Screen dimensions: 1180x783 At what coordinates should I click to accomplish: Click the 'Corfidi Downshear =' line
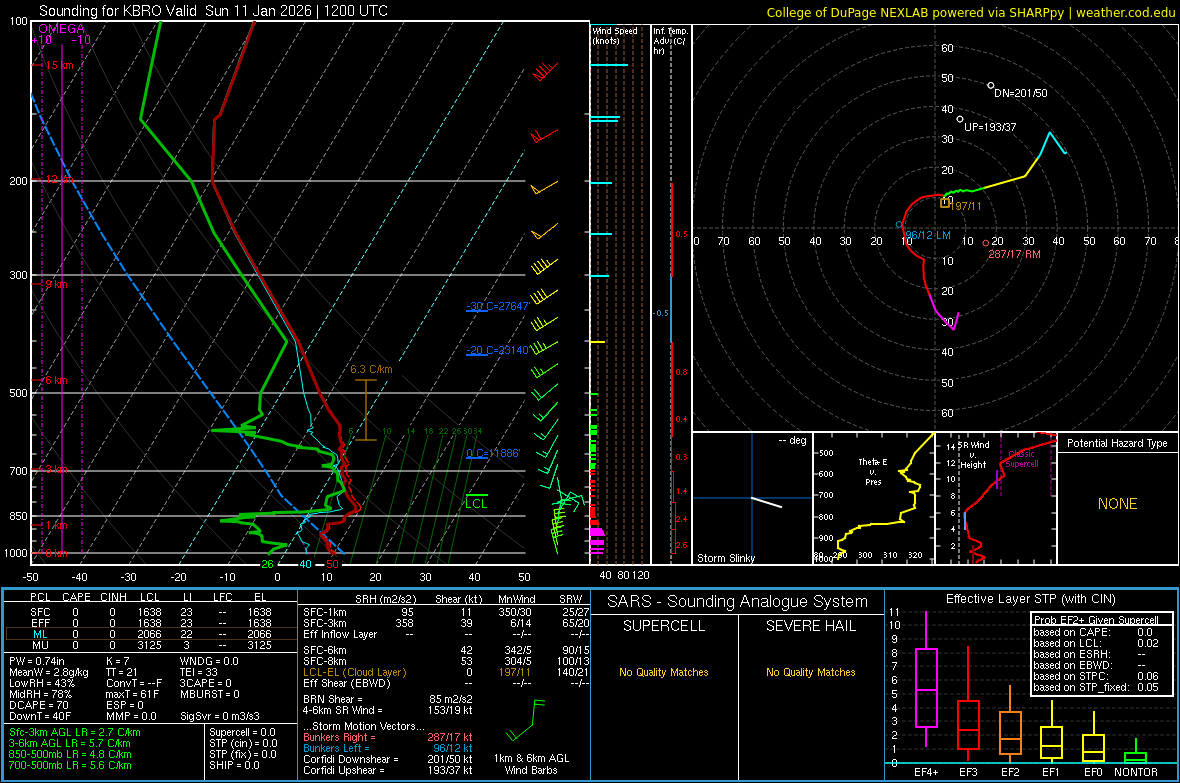click(x=388, y=759)
